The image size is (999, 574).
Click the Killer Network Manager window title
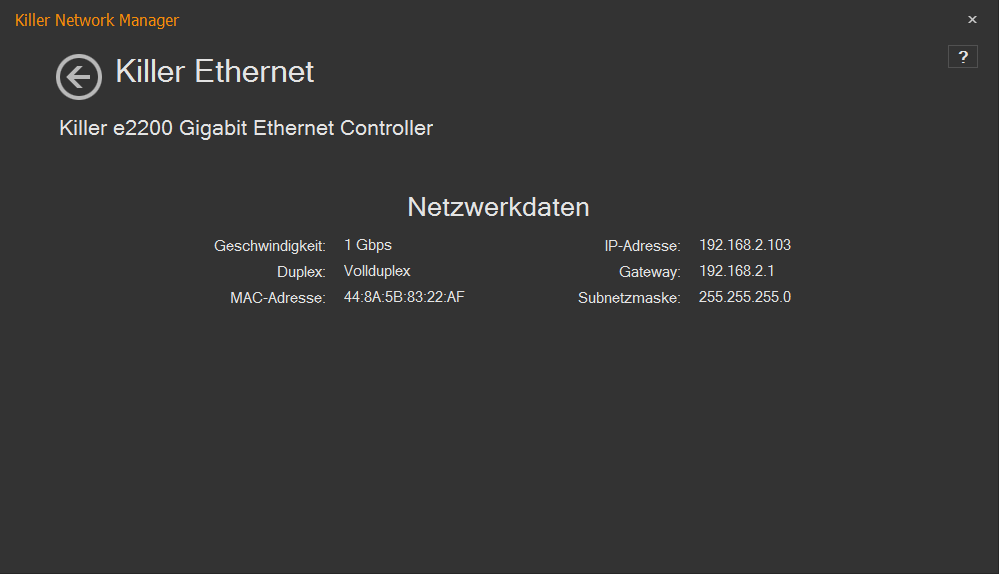click(97, 20)
